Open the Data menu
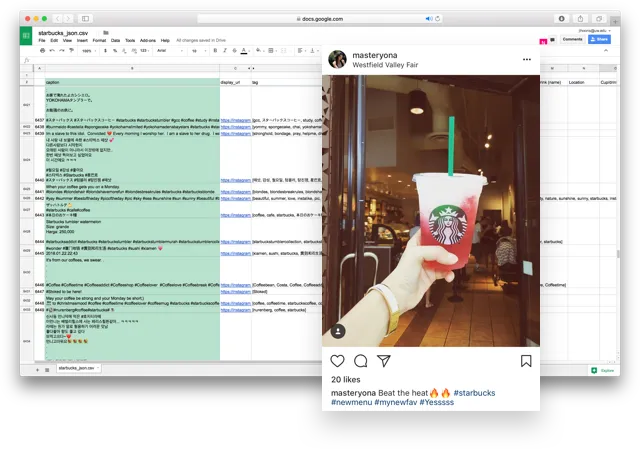Screen dimensions: 640x449 [x=116, y=40]
